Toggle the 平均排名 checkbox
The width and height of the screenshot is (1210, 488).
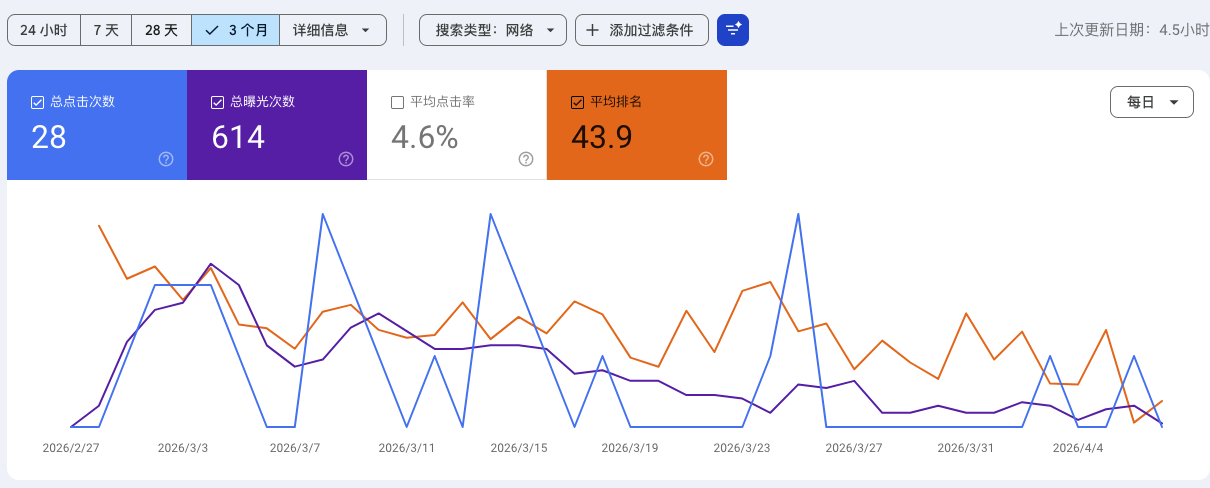(577, 102)
